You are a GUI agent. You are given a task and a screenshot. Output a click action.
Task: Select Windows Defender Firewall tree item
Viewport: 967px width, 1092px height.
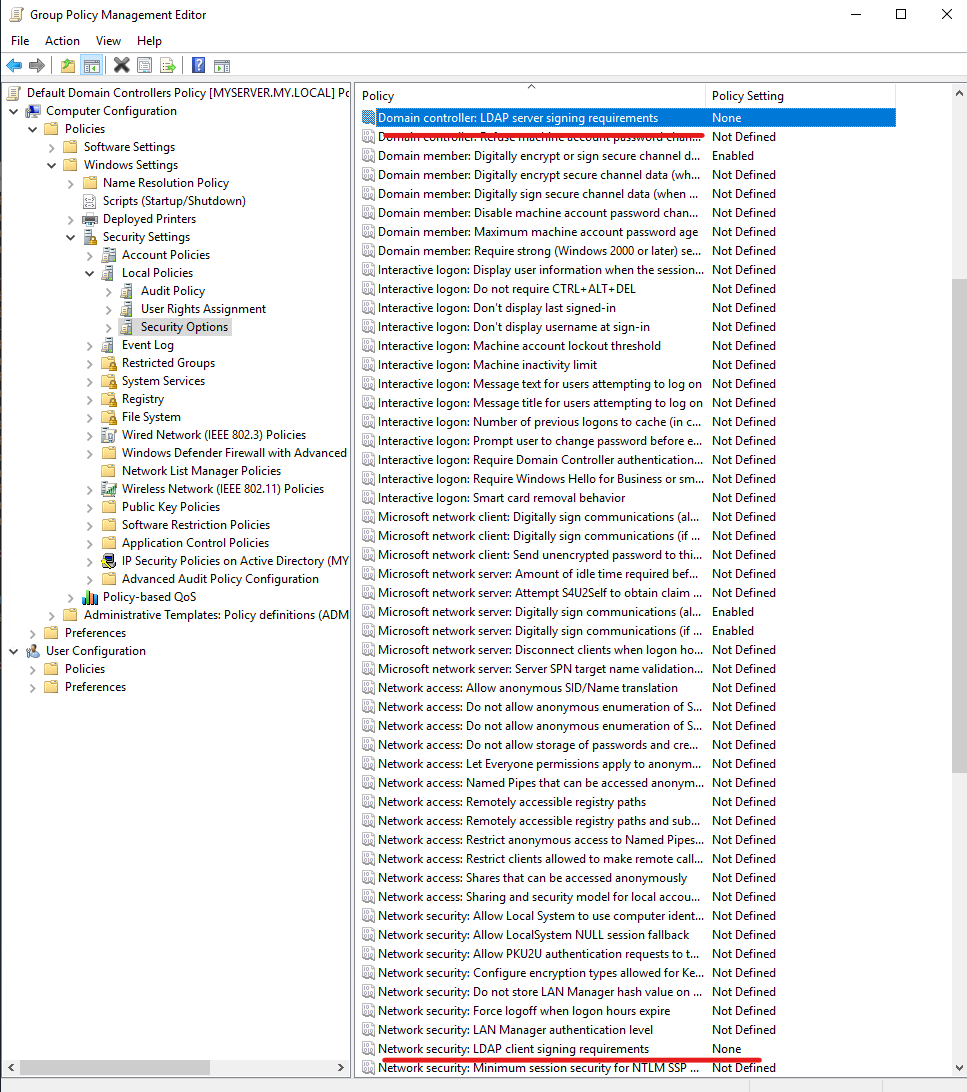(x=233, y=453)
